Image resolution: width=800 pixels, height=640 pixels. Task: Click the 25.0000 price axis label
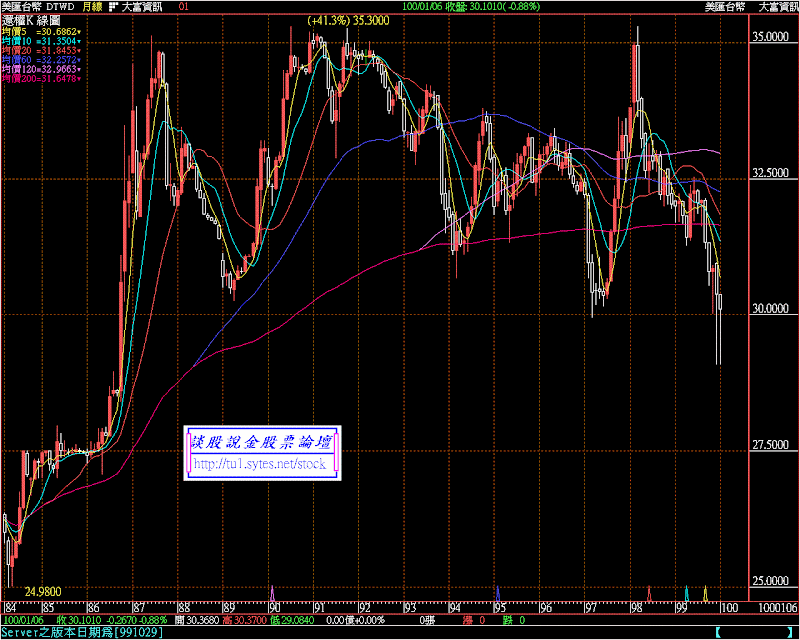coord(771,581)
